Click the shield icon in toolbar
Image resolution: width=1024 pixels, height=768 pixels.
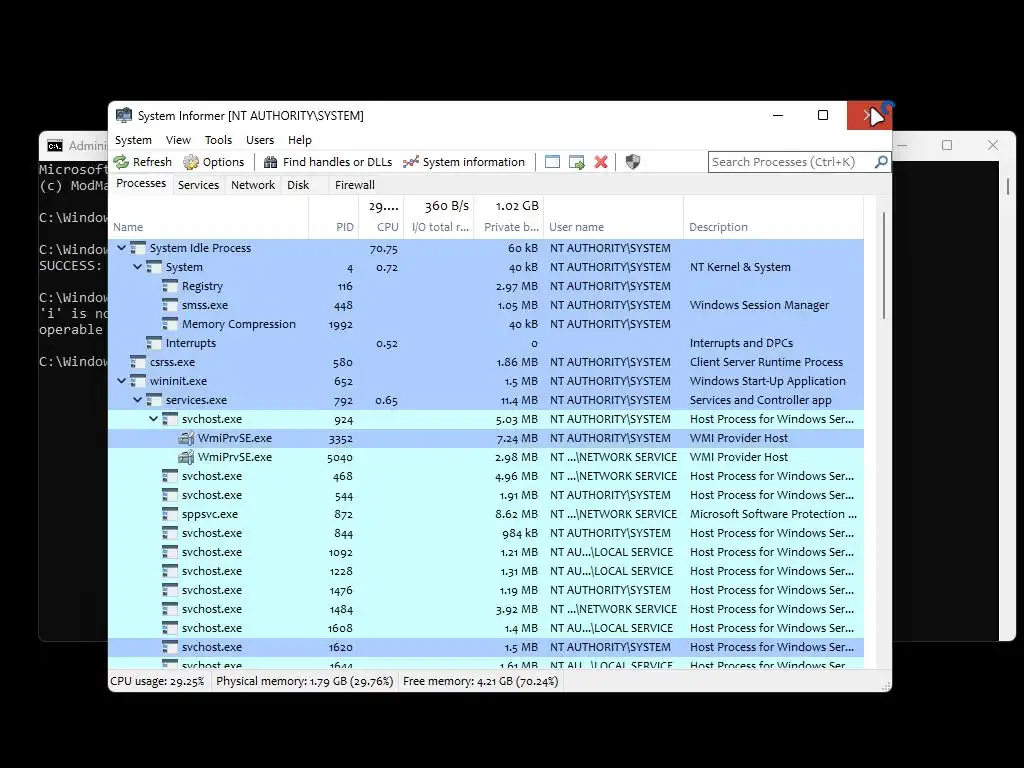point(632,162)
